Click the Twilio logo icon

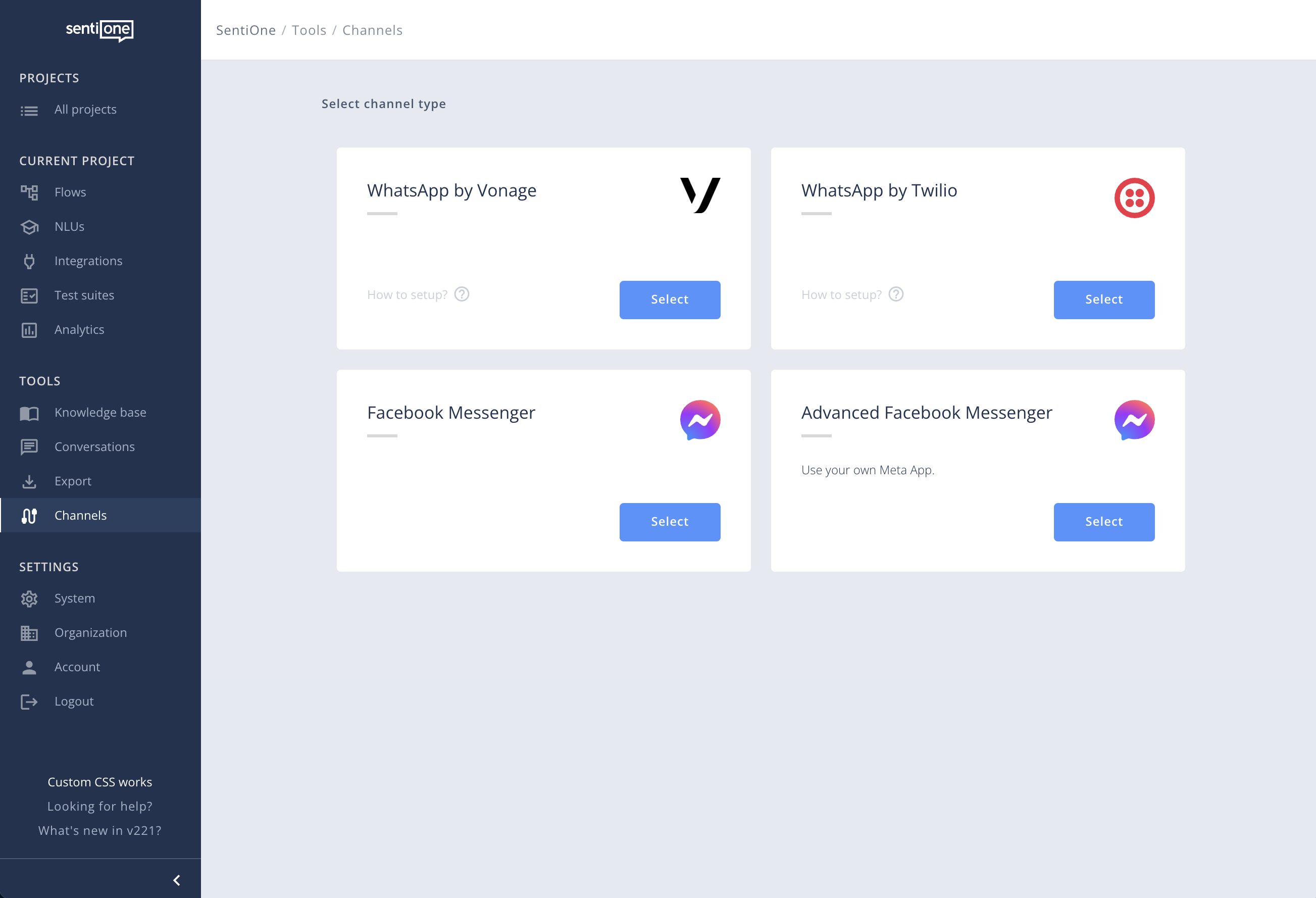(x=1133, y=197)
